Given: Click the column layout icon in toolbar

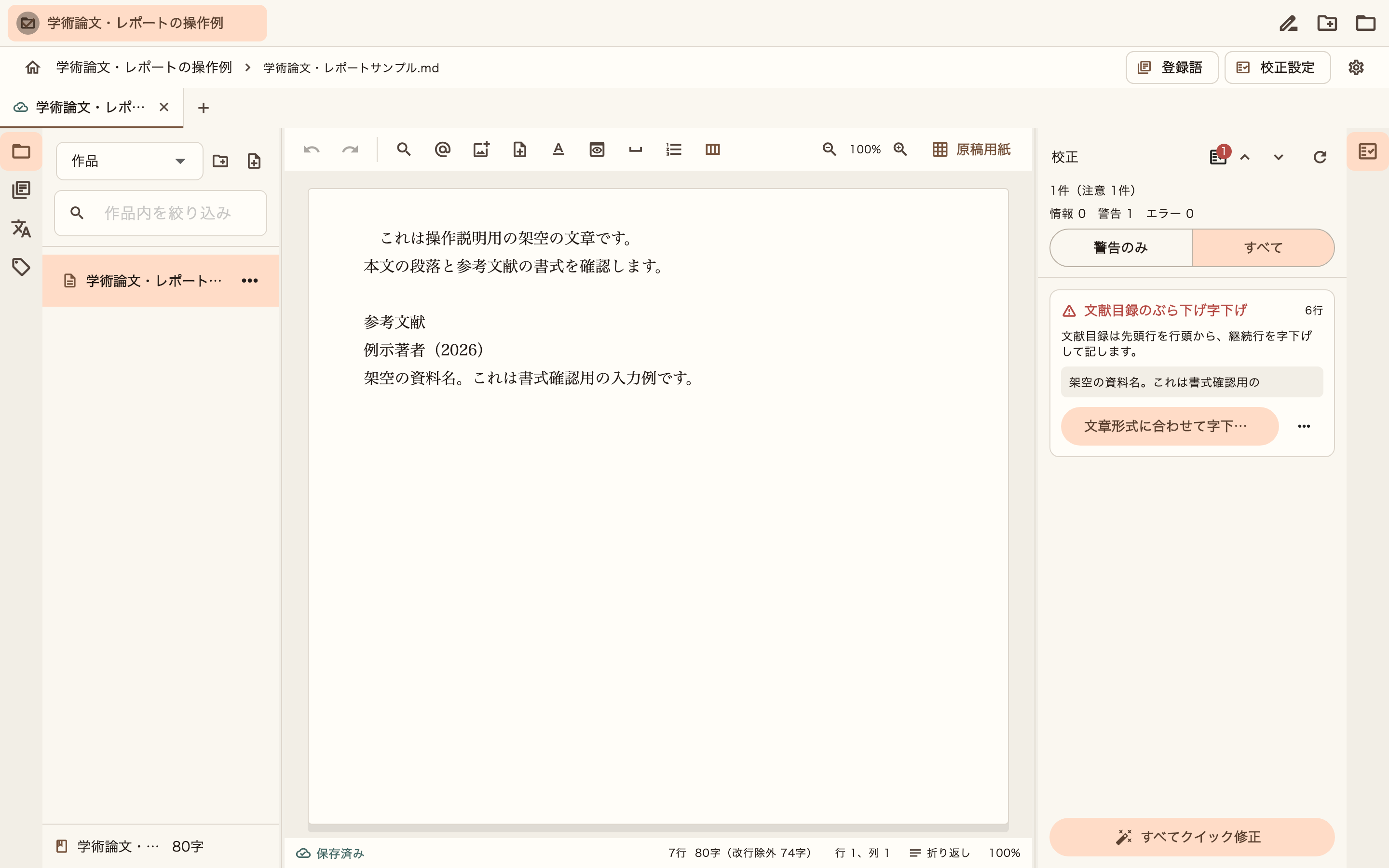Looking at the screenshot, I should click(x=712, y=150).
